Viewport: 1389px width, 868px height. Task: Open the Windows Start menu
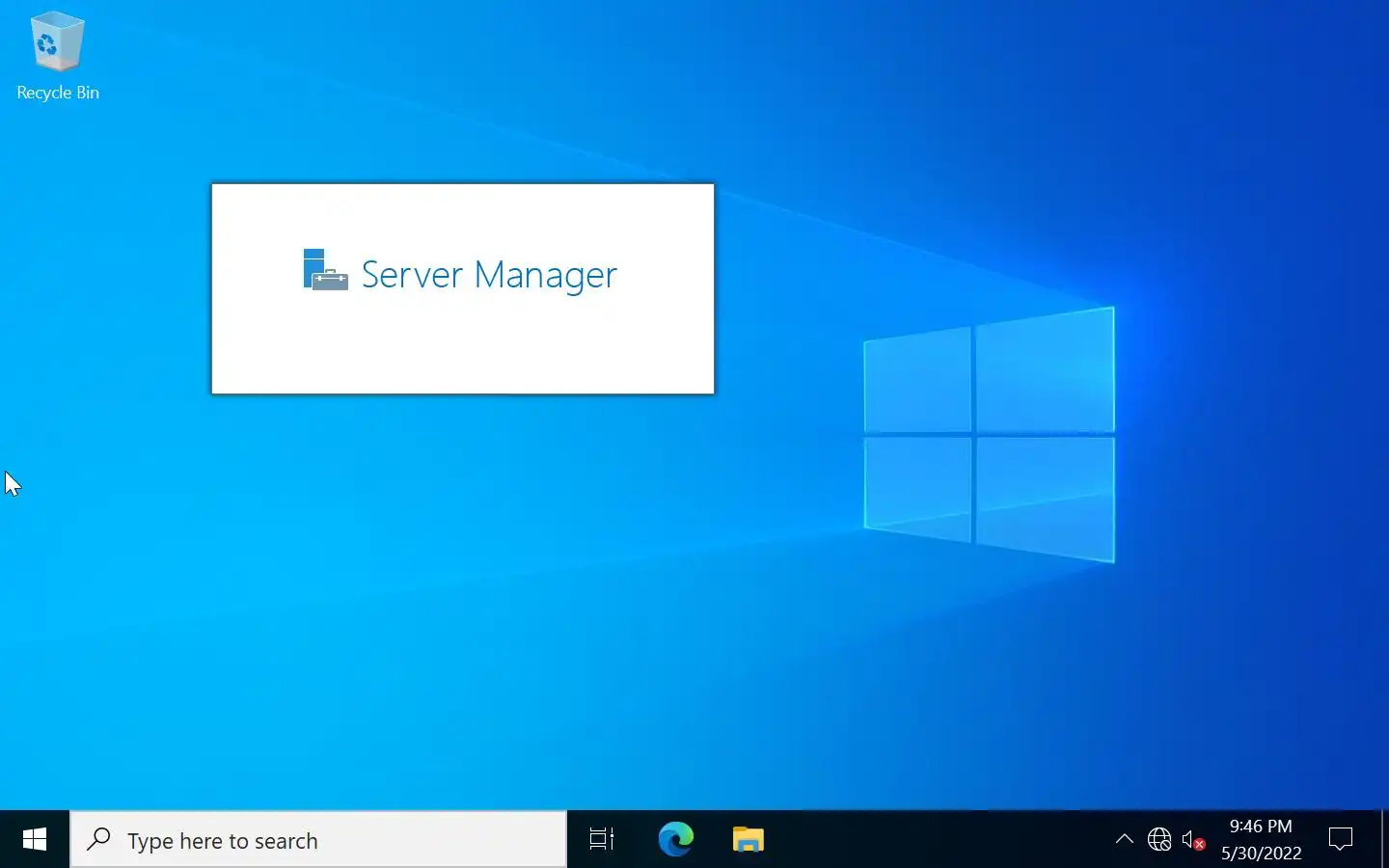tap(35, 840)
